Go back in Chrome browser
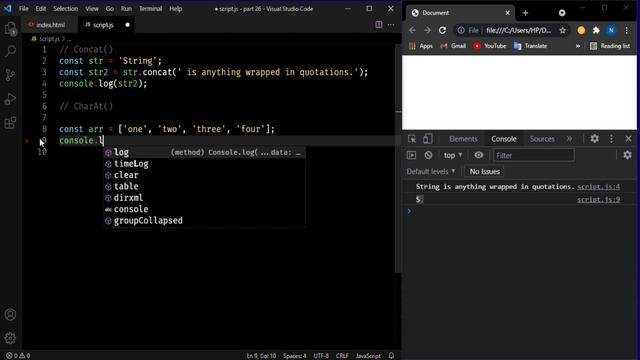Screen dimensions: 640x360 [x=412, y=30]
